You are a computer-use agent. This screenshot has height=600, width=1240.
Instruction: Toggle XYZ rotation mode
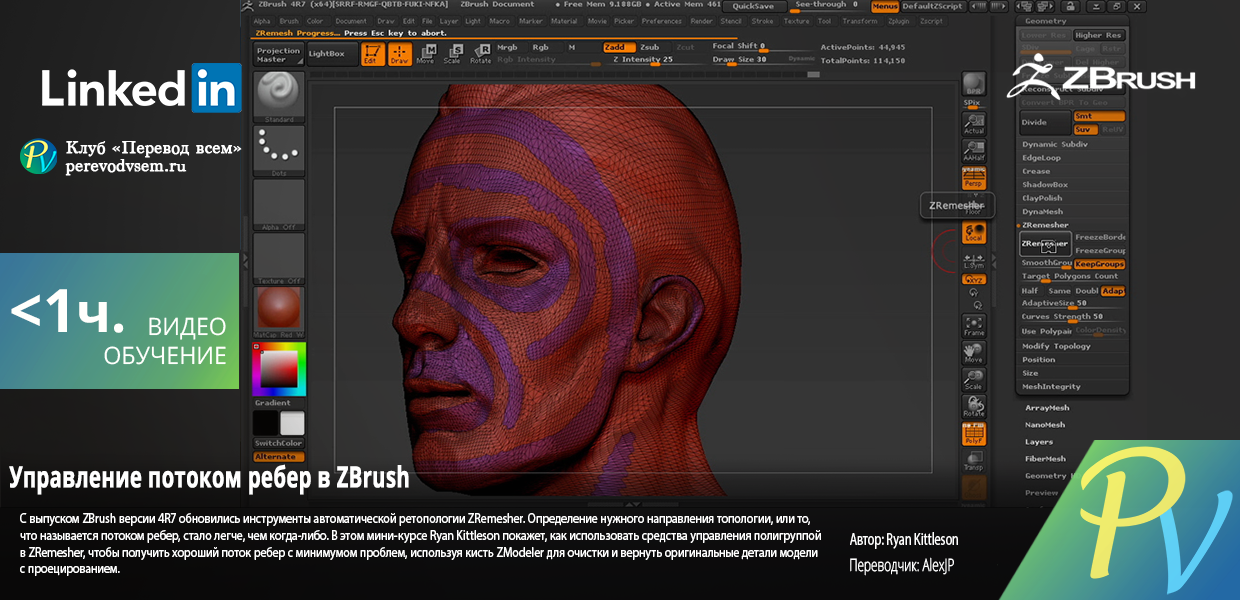pyautogui.click(x=973, y=280)
